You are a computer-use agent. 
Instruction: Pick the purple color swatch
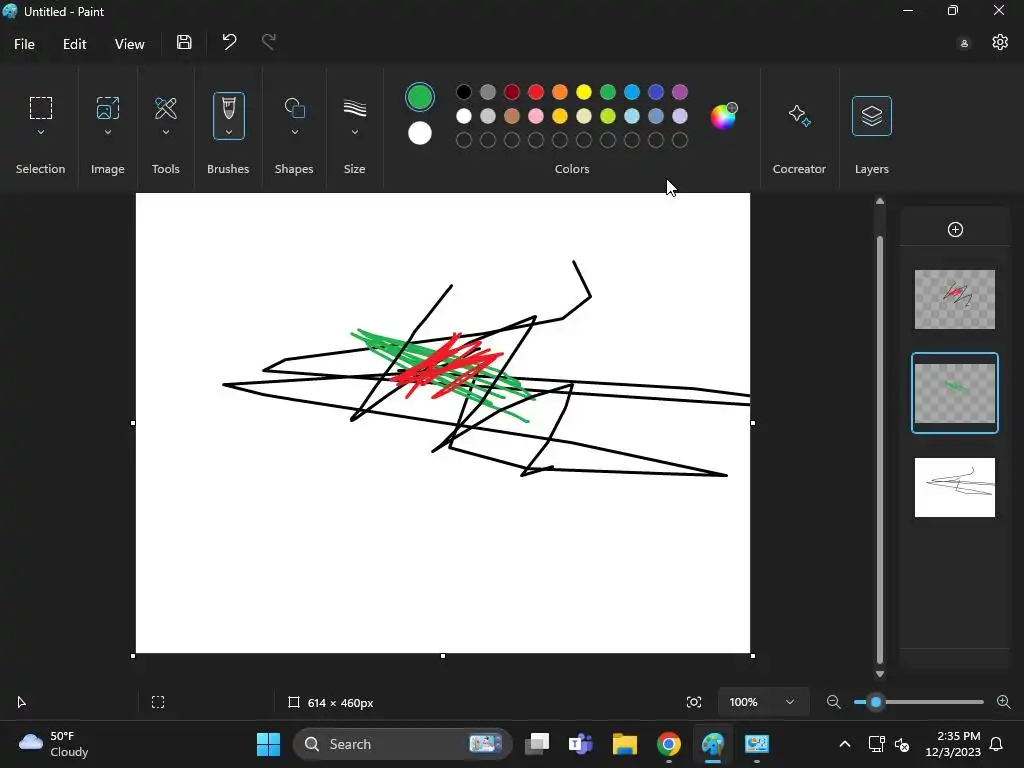coord(680,92)
